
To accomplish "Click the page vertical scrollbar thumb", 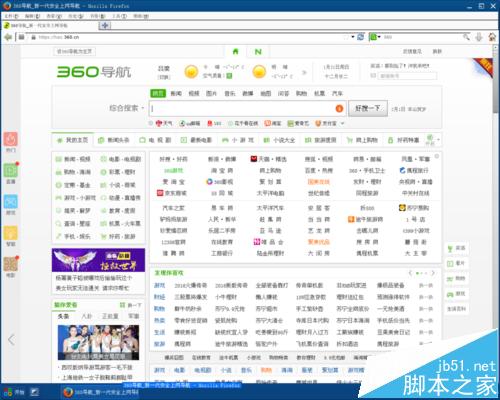I will [496, 82].
